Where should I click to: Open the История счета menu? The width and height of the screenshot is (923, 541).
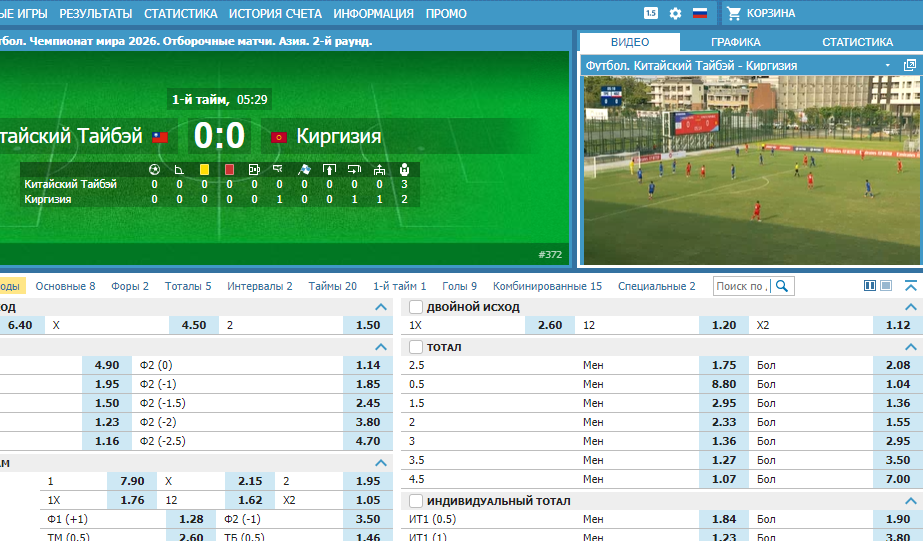[275, 13]
